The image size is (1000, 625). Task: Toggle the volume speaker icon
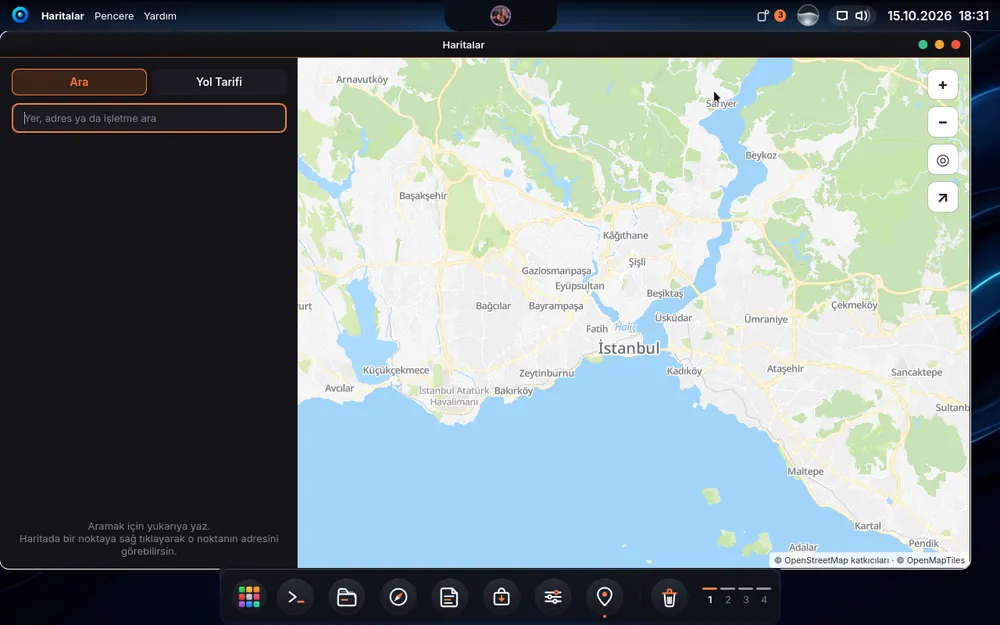point(862,15)
